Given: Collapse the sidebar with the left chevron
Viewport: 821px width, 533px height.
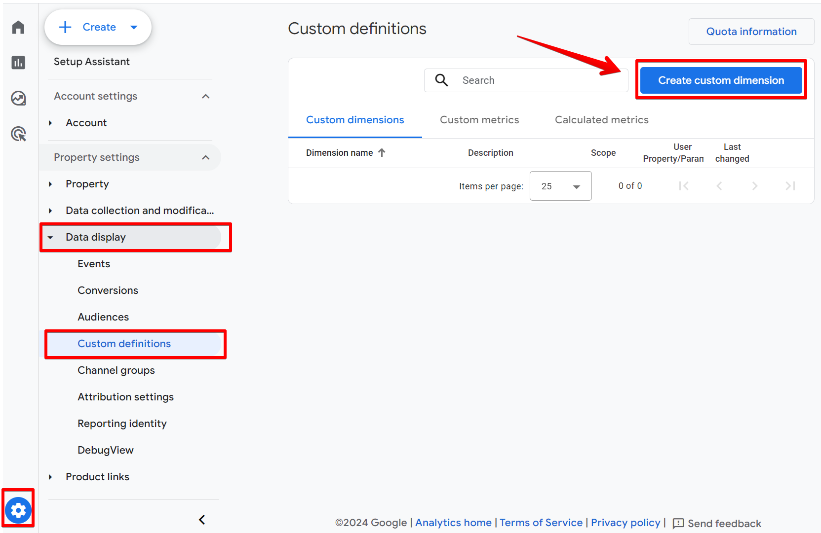Looking at the screenshot, I should pyautogui.click(x=202, y=519).
